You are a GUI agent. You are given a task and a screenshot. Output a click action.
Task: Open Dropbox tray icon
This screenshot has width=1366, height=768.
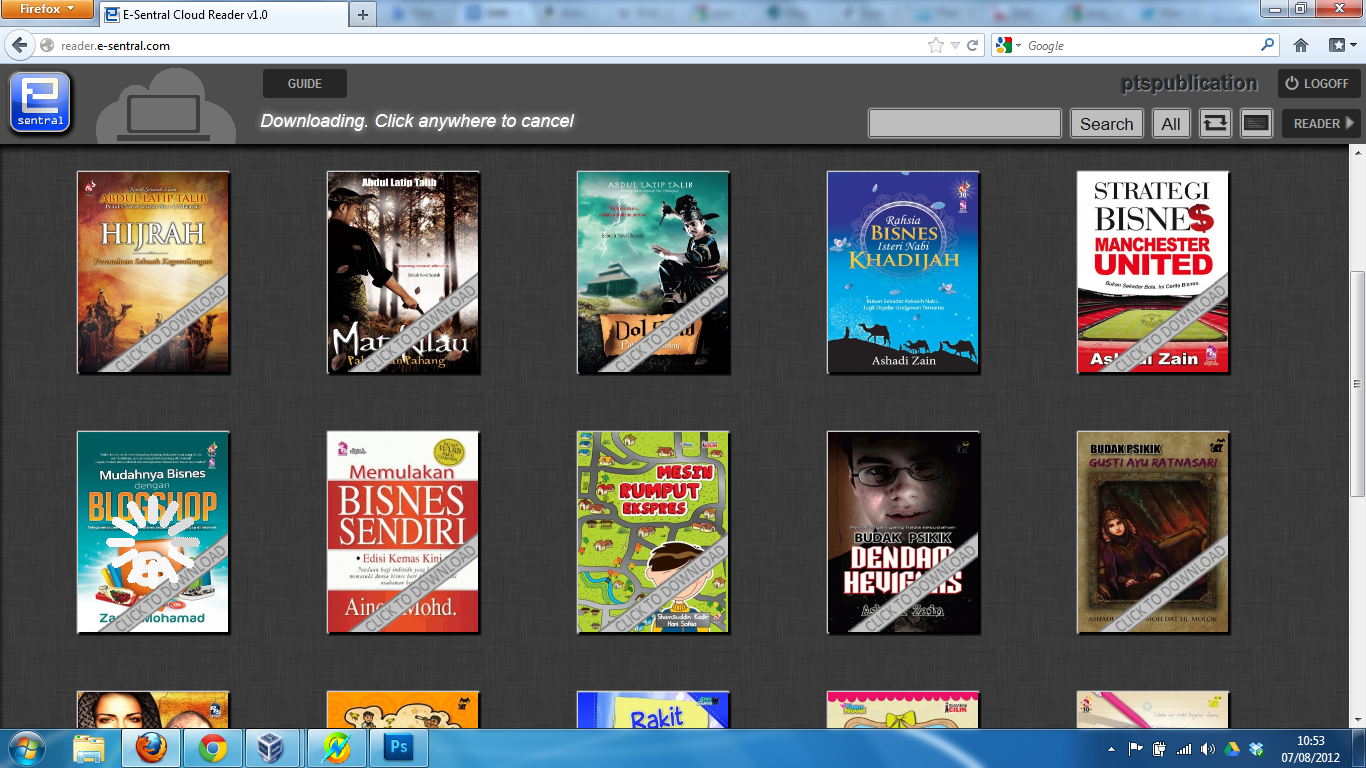tap(1257, 748)
